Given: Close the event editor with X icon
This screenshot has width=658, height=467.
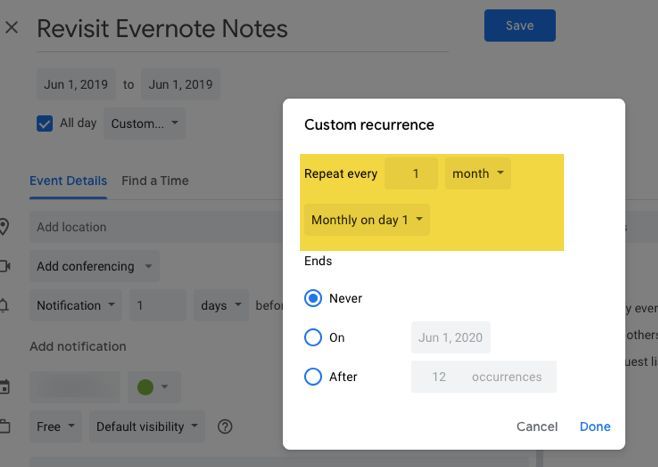Looking at the screenshot, I should (12, 28).
